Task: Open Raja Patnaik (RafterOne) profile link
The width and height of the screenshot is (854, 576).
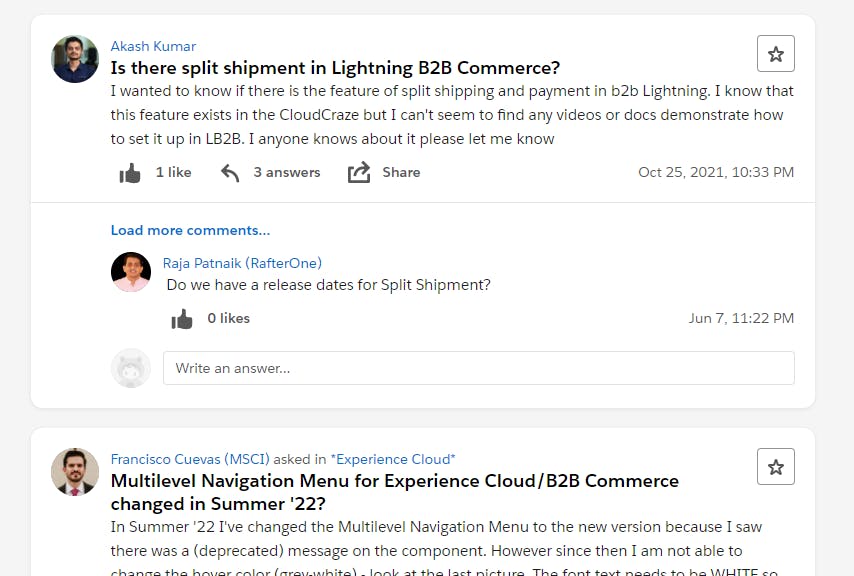Action: point(242,263)
